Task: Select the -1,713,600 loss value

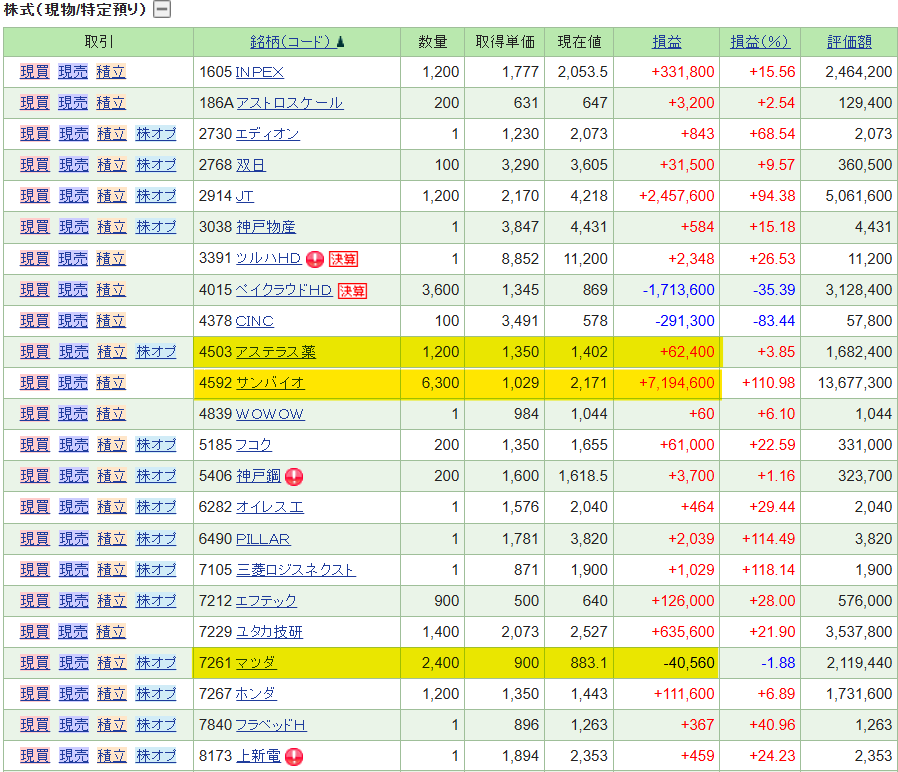Action: (679, 290)
